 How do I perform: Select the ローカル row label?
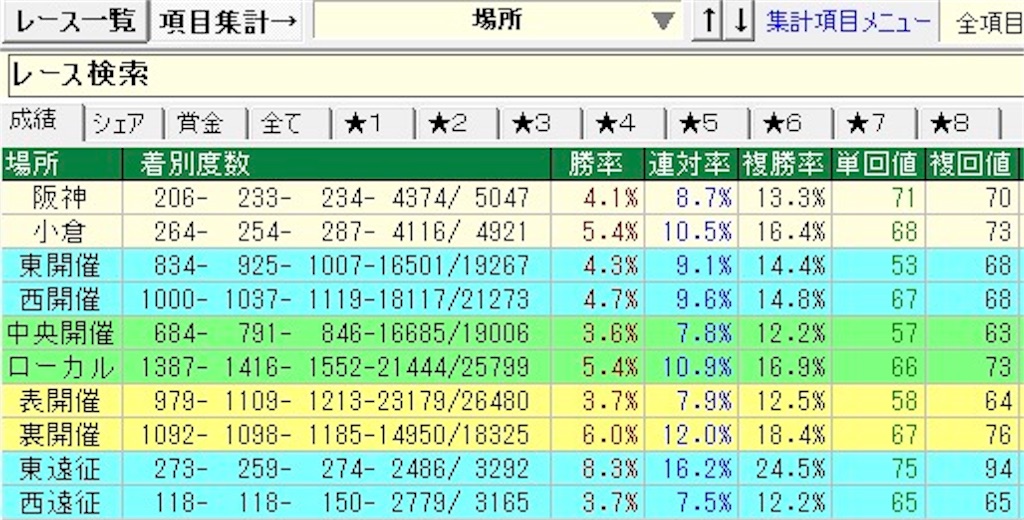[61, 368]
